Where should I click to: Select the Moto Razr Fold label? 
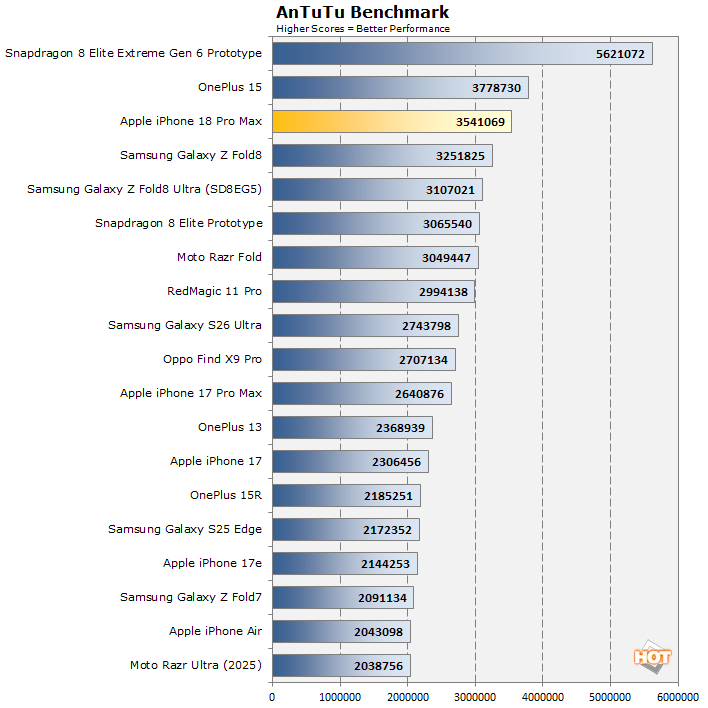click(219, 257)
